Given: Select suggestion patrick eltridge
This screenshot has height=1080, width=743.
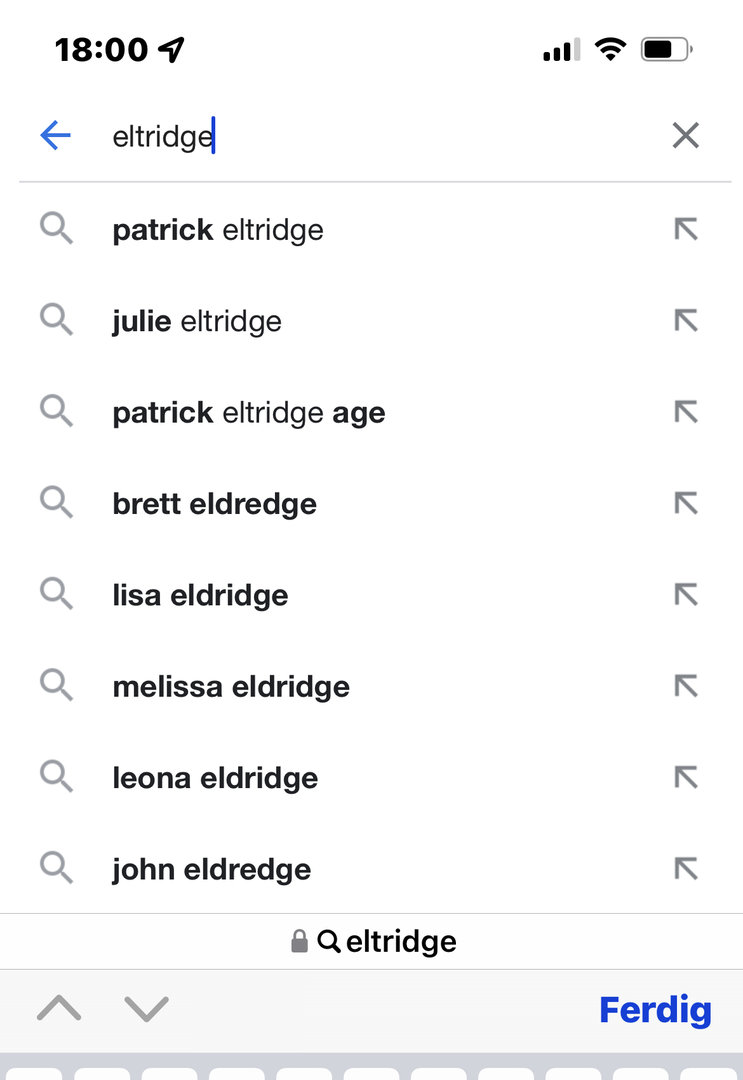Looking at the screenshot, I should (218, 230).
